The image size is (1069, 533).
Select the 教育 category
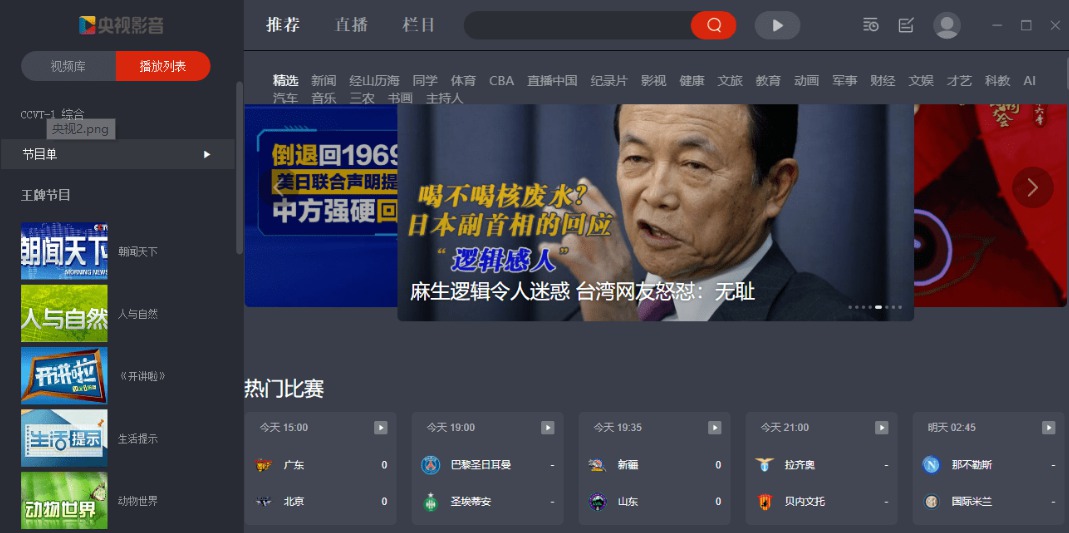[768, 80]
